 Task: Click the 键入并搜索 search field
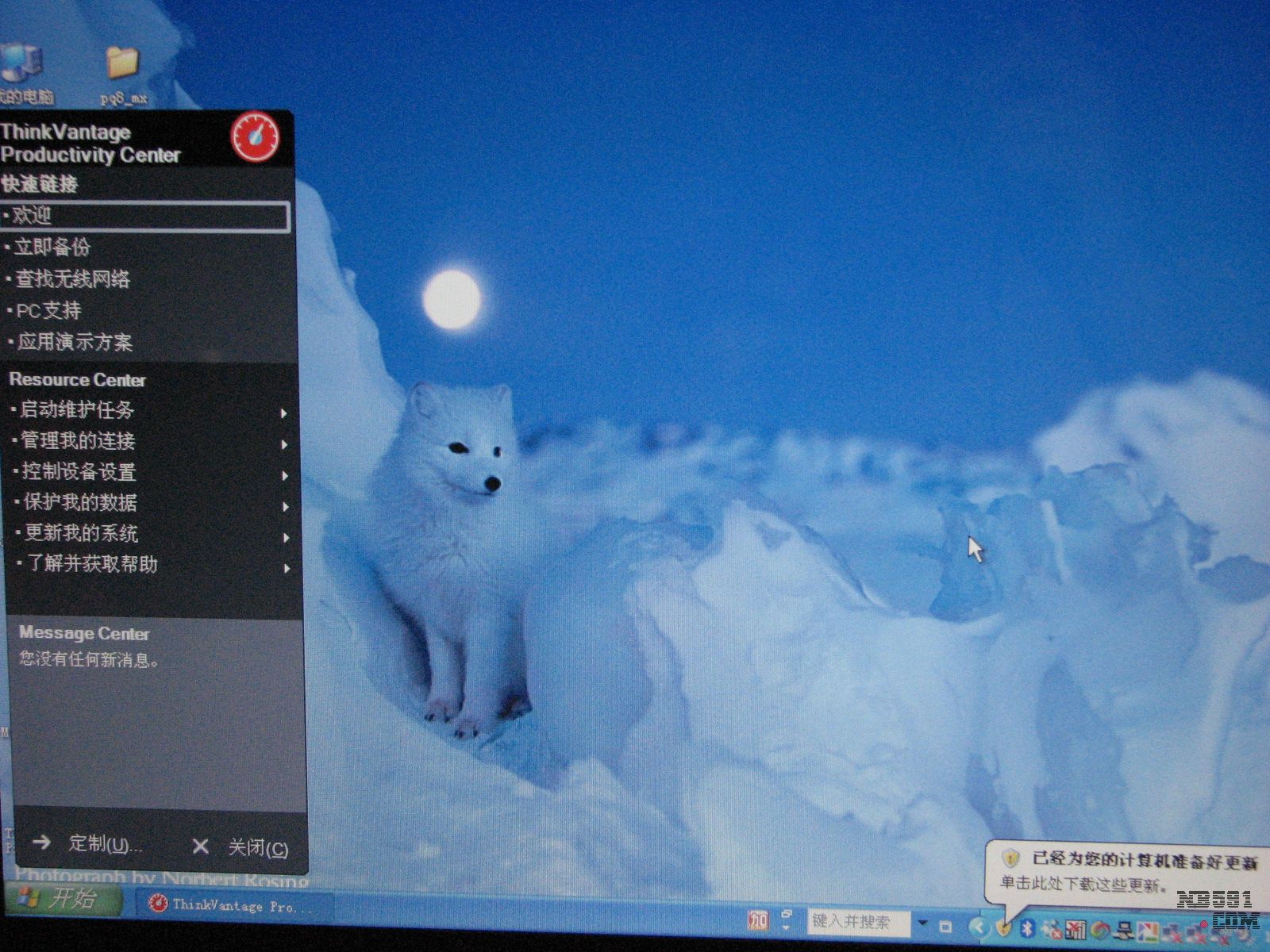(856, 922)
